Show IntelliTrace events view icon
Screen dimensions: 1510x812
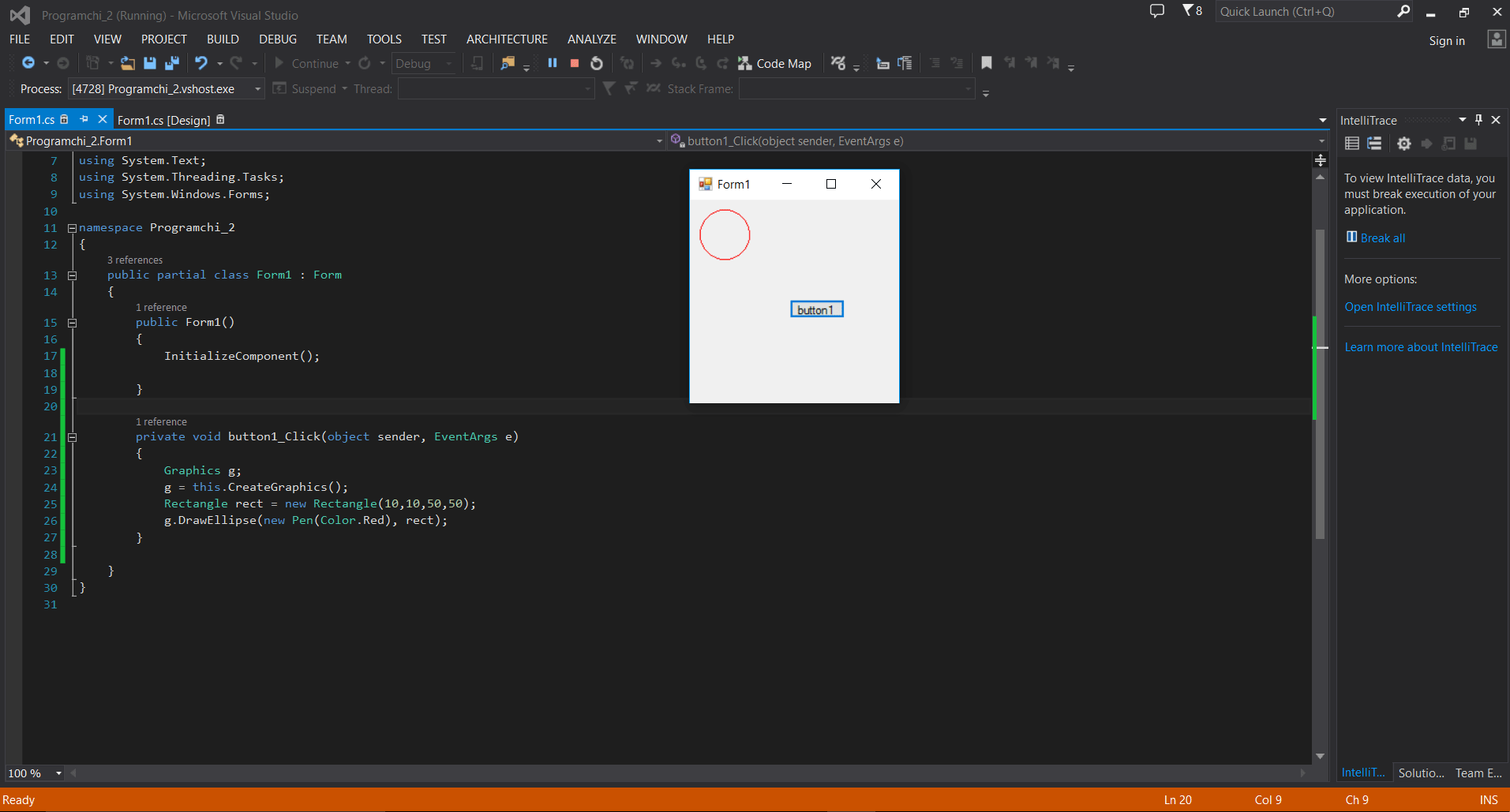1352,144
